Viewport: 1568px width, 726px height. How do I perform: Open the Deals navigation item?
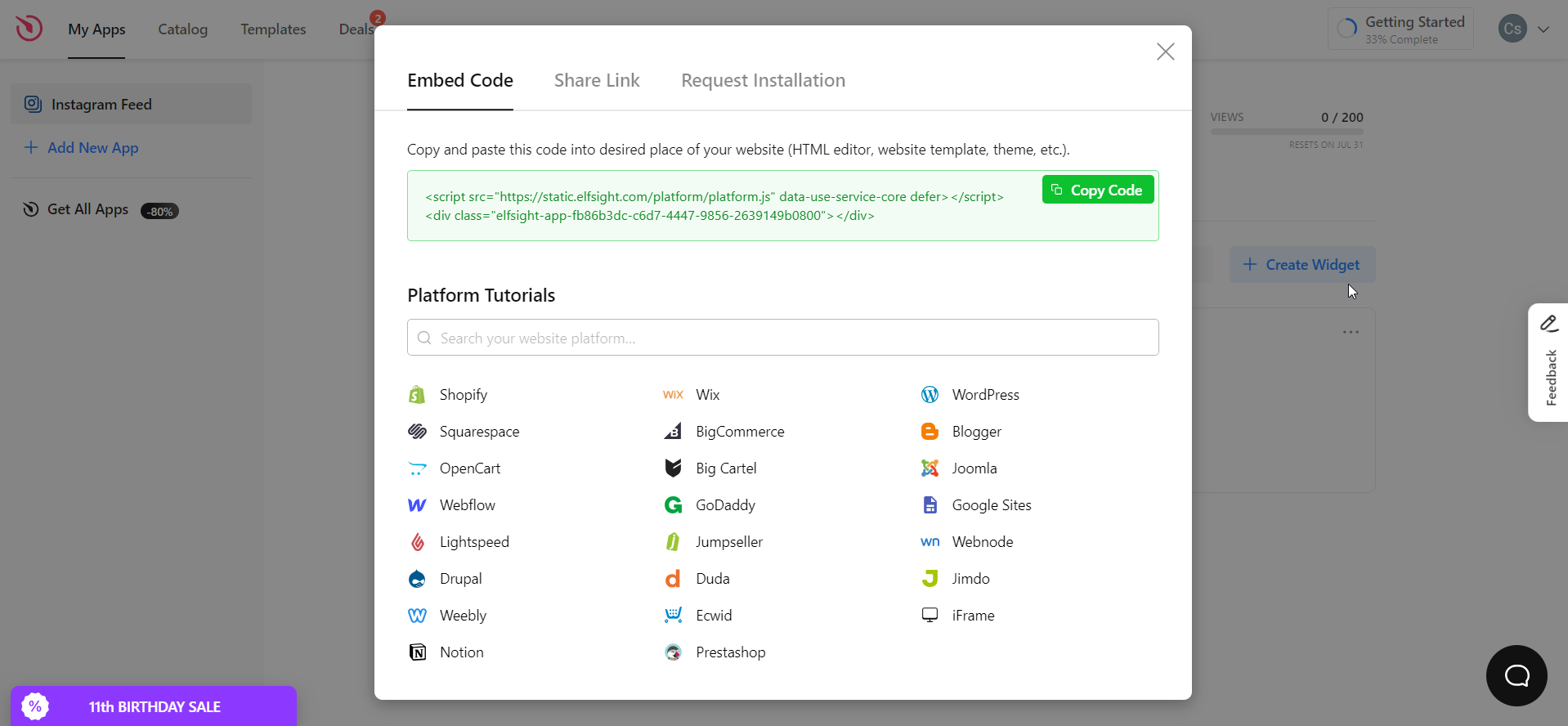(x=356, y=29)
